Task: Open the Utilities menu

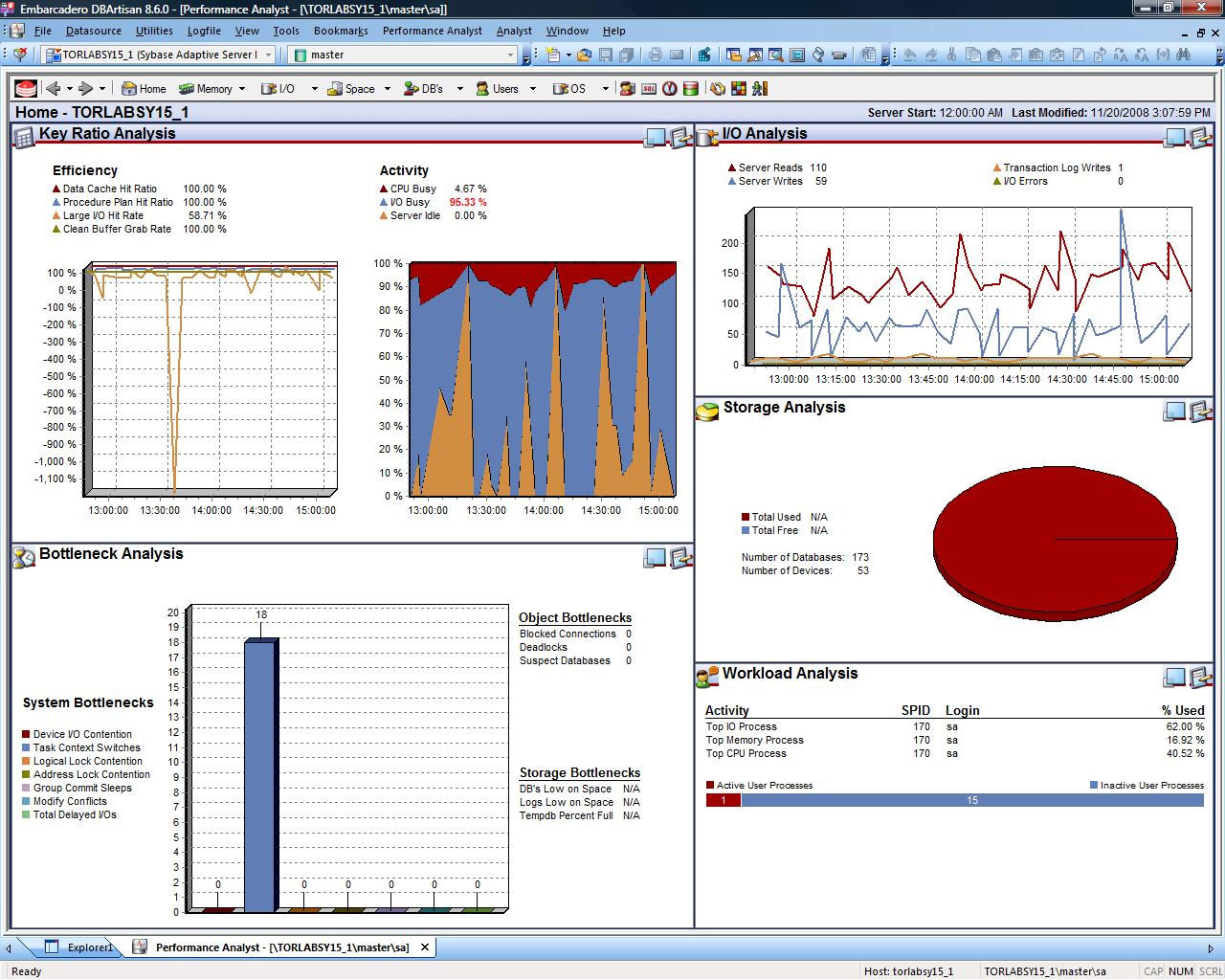Action: (x=154, y=31)
